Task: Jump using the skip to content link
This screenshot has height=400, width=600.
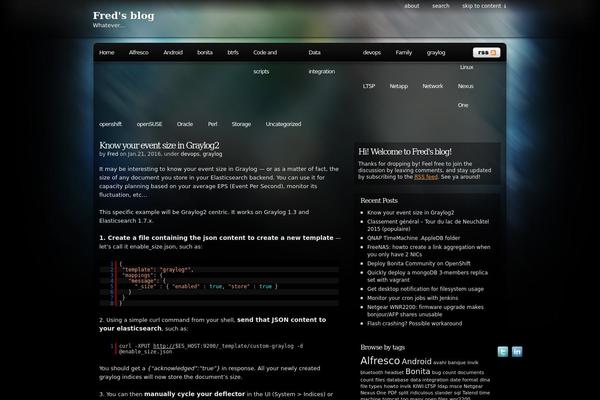Action: tap(484, 6)
